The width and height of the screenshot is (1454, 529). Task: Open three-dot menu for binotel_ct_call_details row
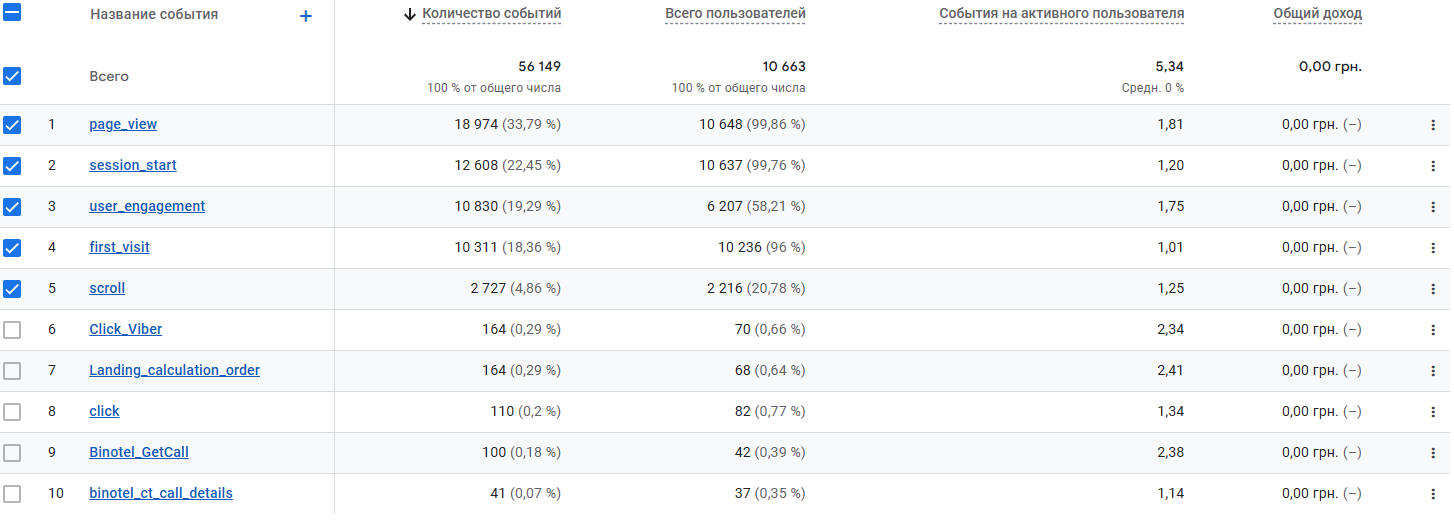(1433, 494)
